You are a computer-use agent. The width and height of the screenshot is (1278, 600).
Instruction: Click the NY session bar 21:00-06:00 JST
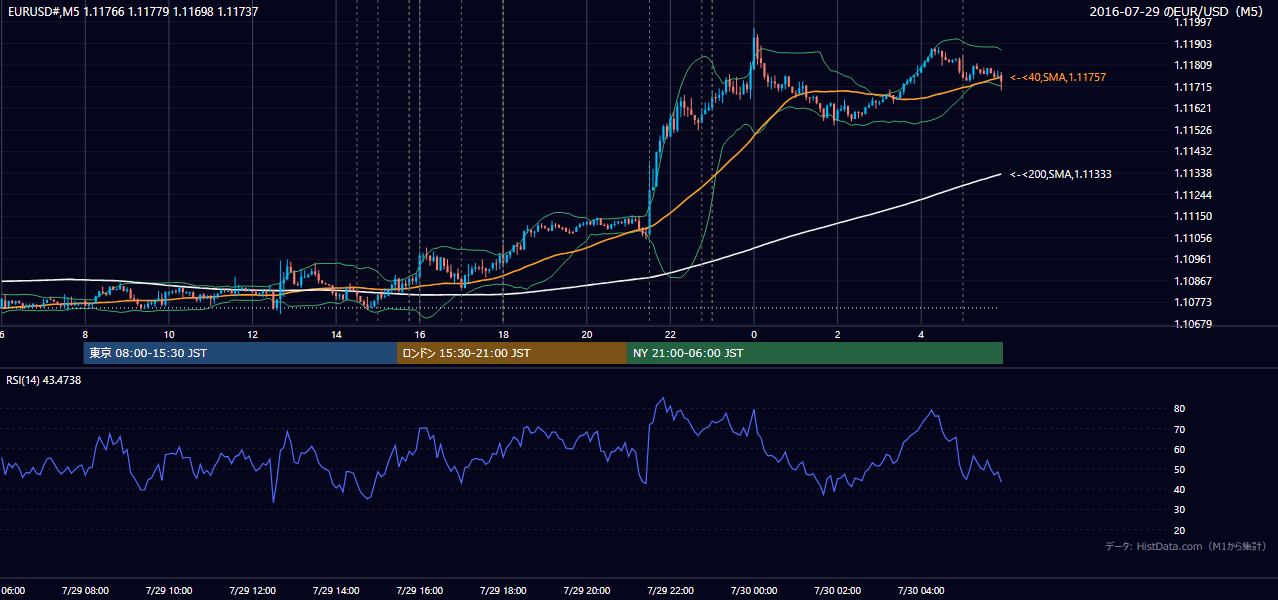pyautogui.click(x=815, y=353)
